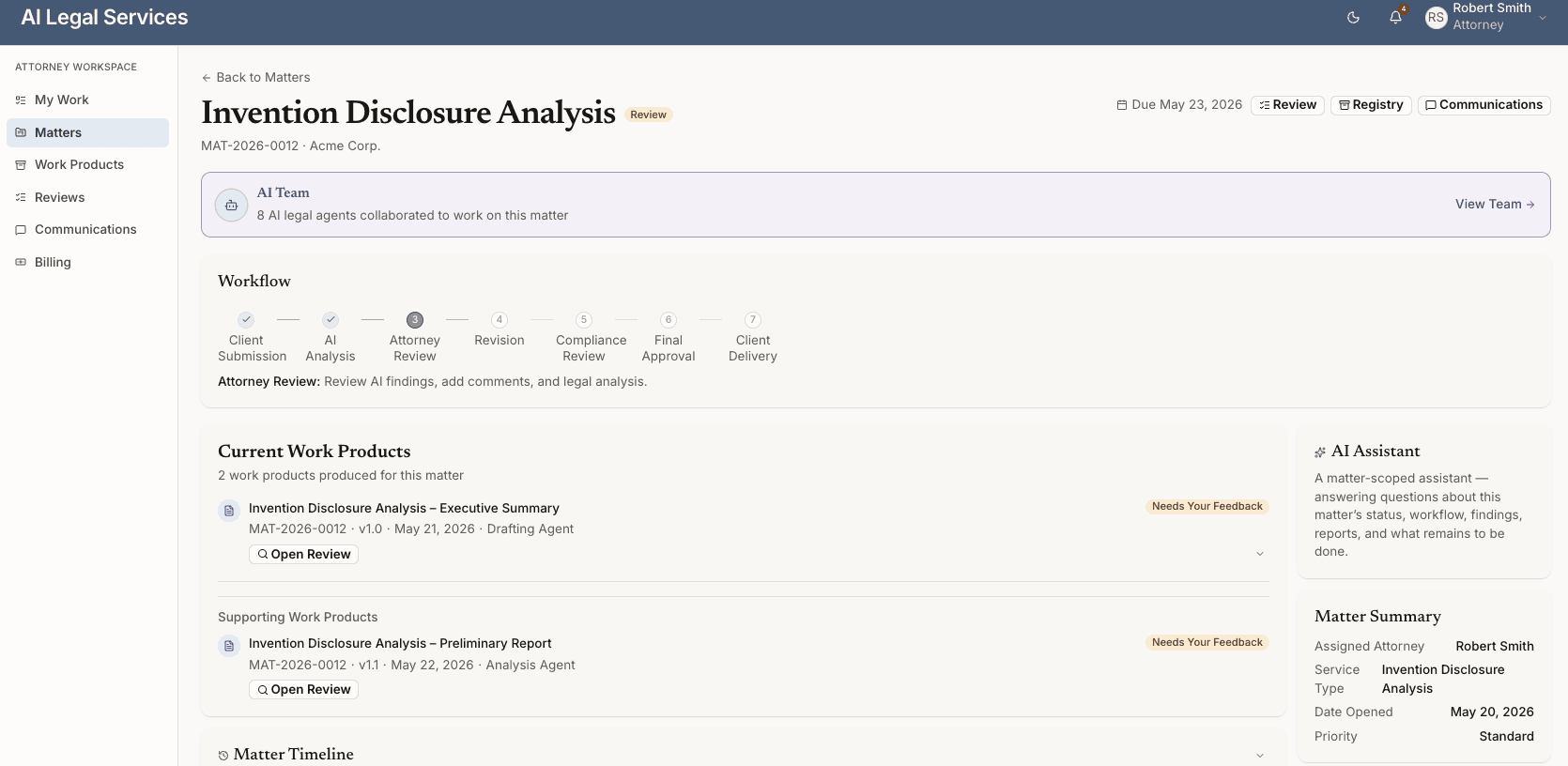Image resolution: width=1568 pixels, height=766 pixels.
Task: Click Needs Your Feedback badge on Executive Summary
Action: (1207, 506)
